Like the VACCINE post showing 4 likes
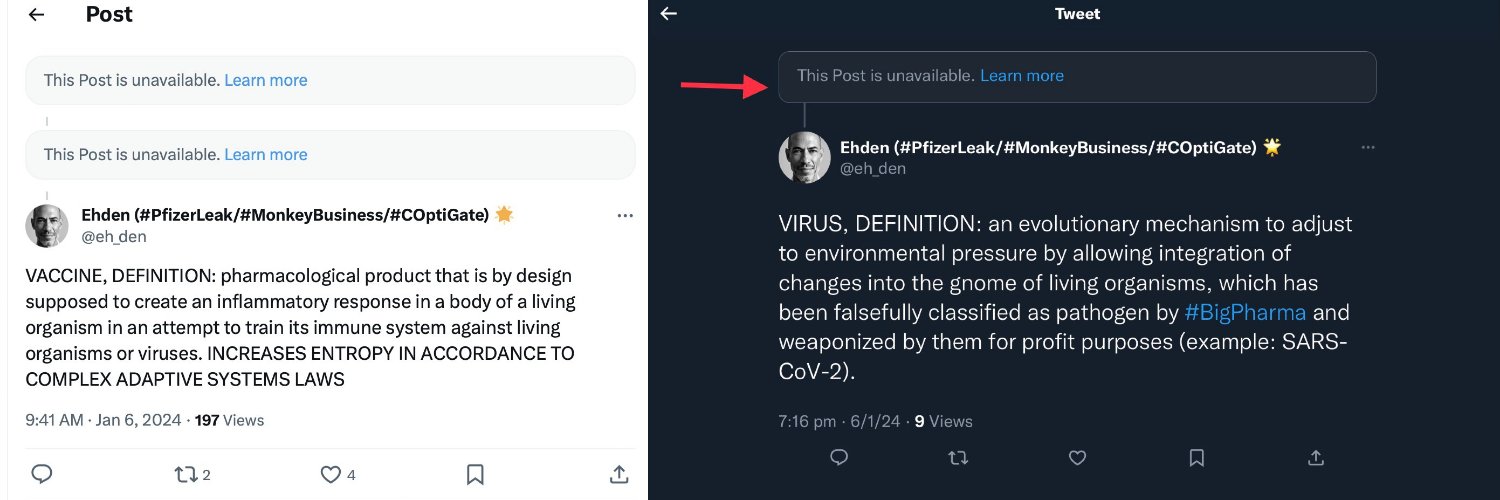 click(x=330, y=474)
